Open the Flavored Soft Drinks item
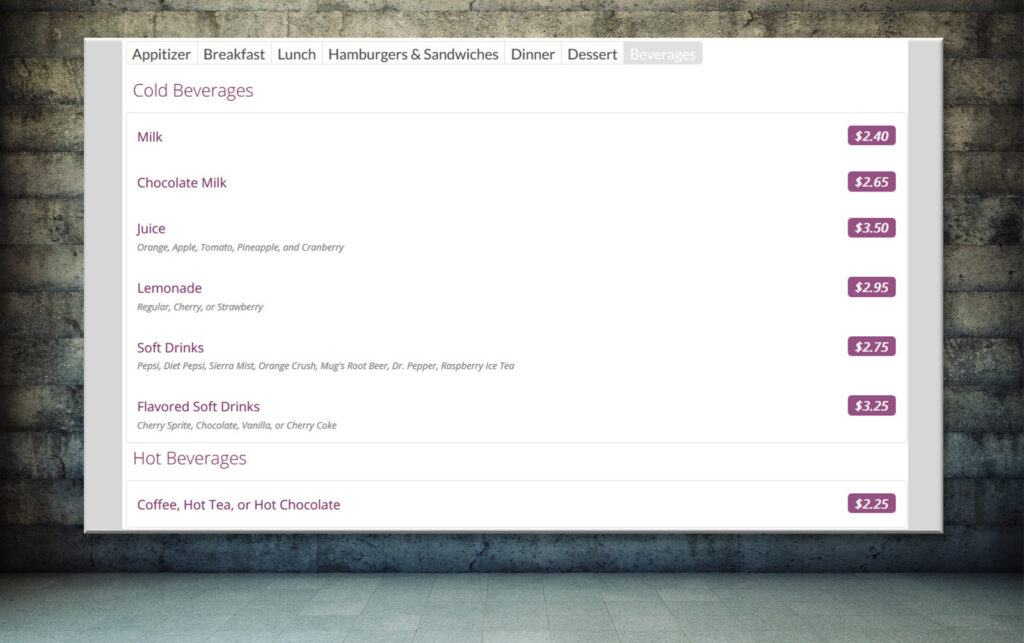Image resolution: width=1024 pixels, height=643 pixels. [x=198, y=407]
